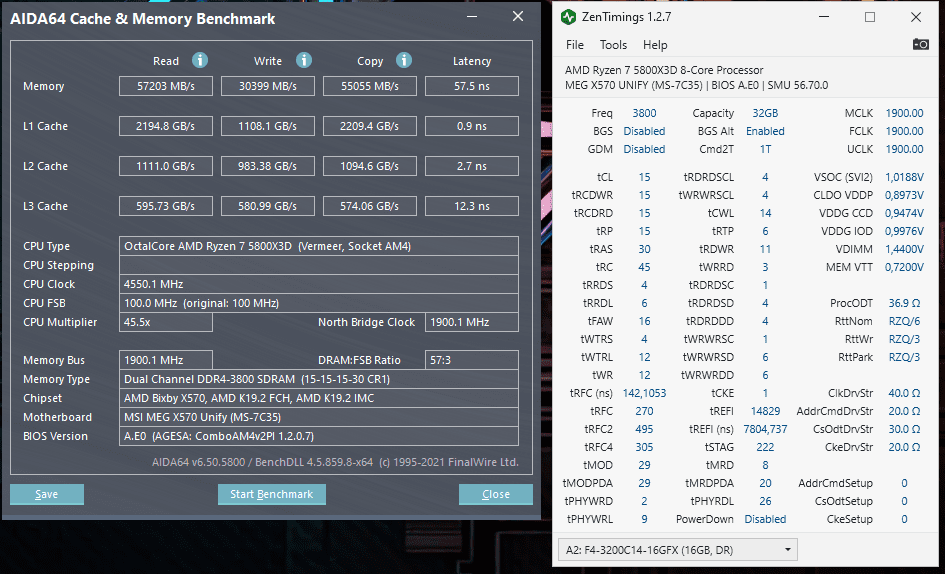This screenshot has height=574, width=945.
Task: Close the AIDA64 benchmark window
Action: click(518, 17)
